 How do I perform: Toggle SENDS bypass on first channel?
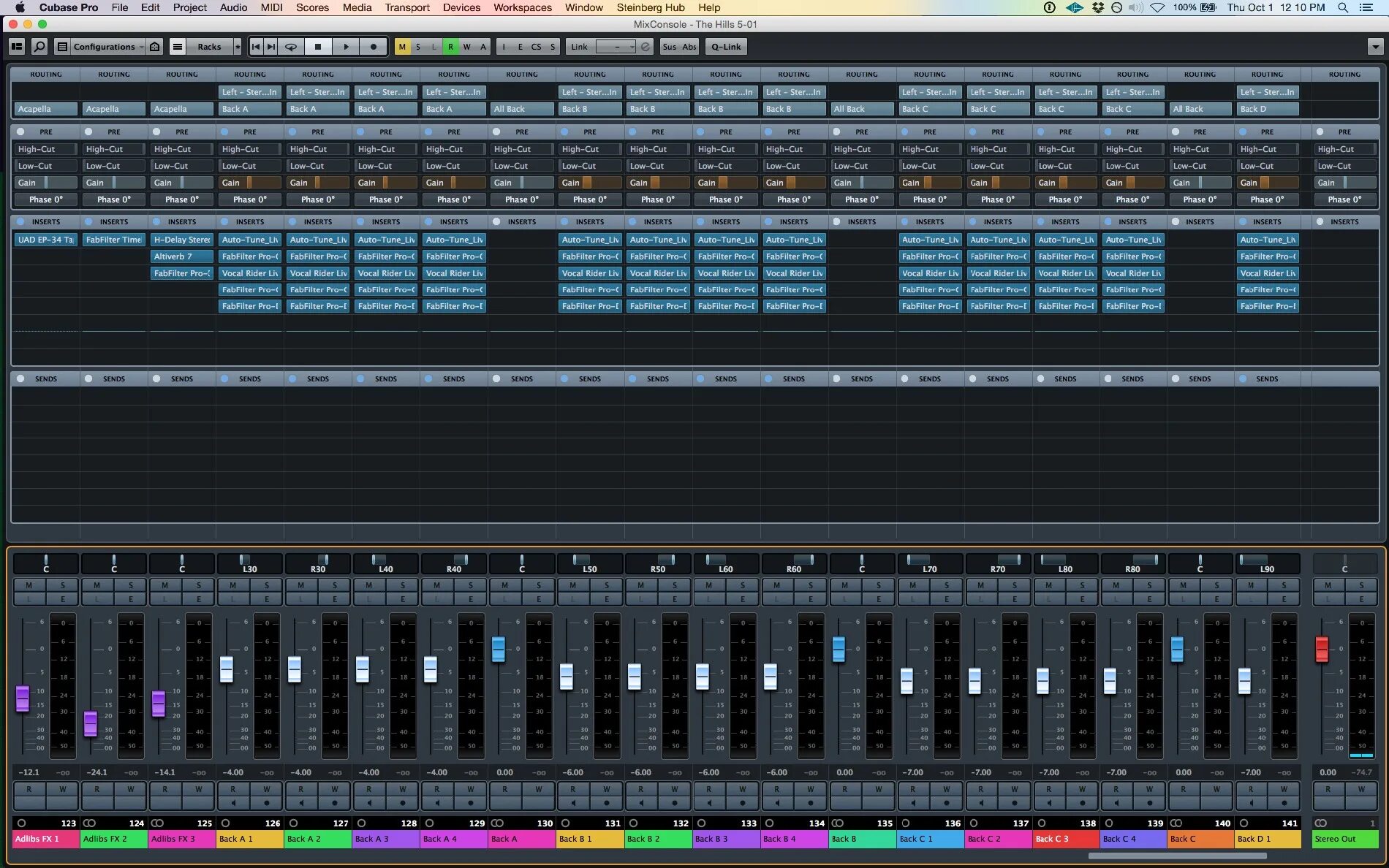pos(20,379)
